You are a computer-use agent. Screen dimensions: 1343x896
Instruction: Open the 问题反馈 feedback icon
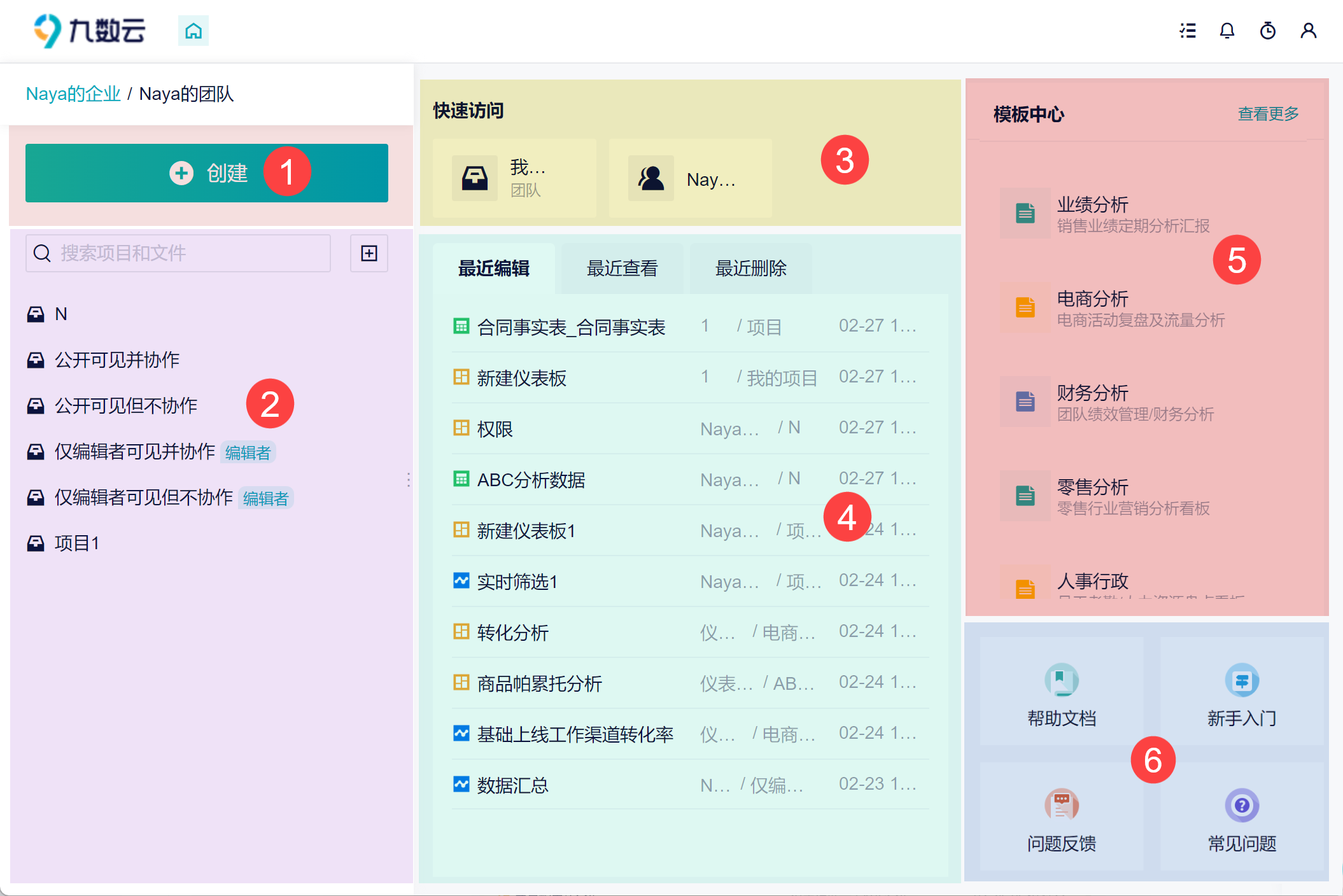coord(1061,806)
